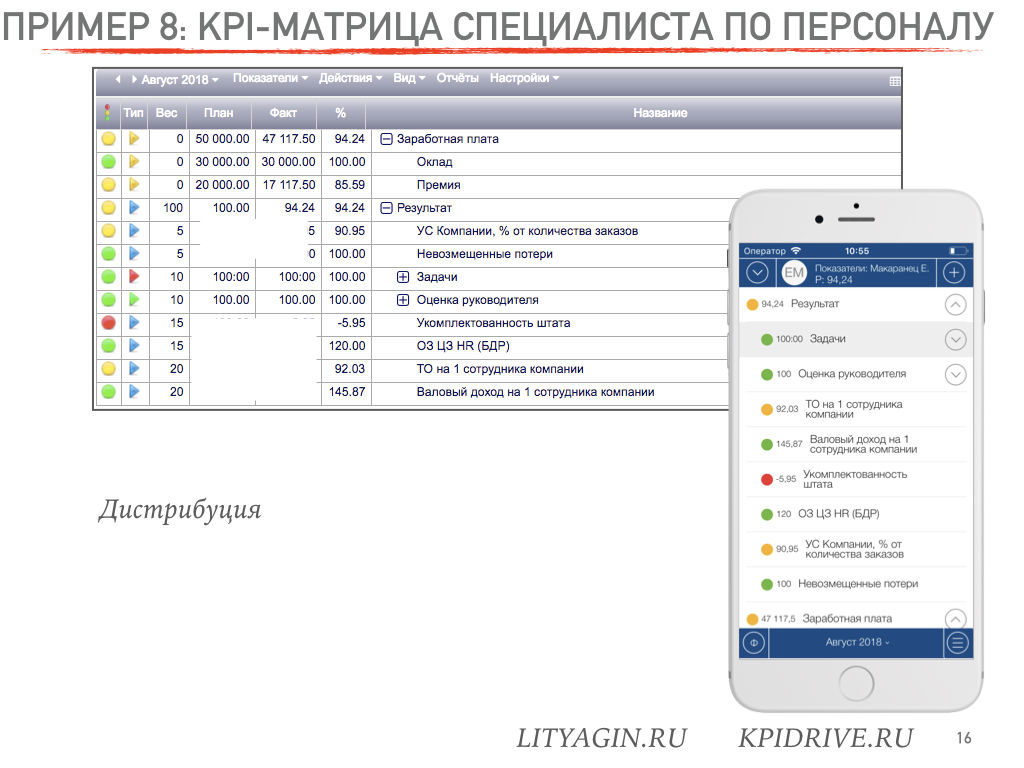Sort by the Тип column header
Viewport: 1024px width, 768px height.
click(x=133, y=113)
